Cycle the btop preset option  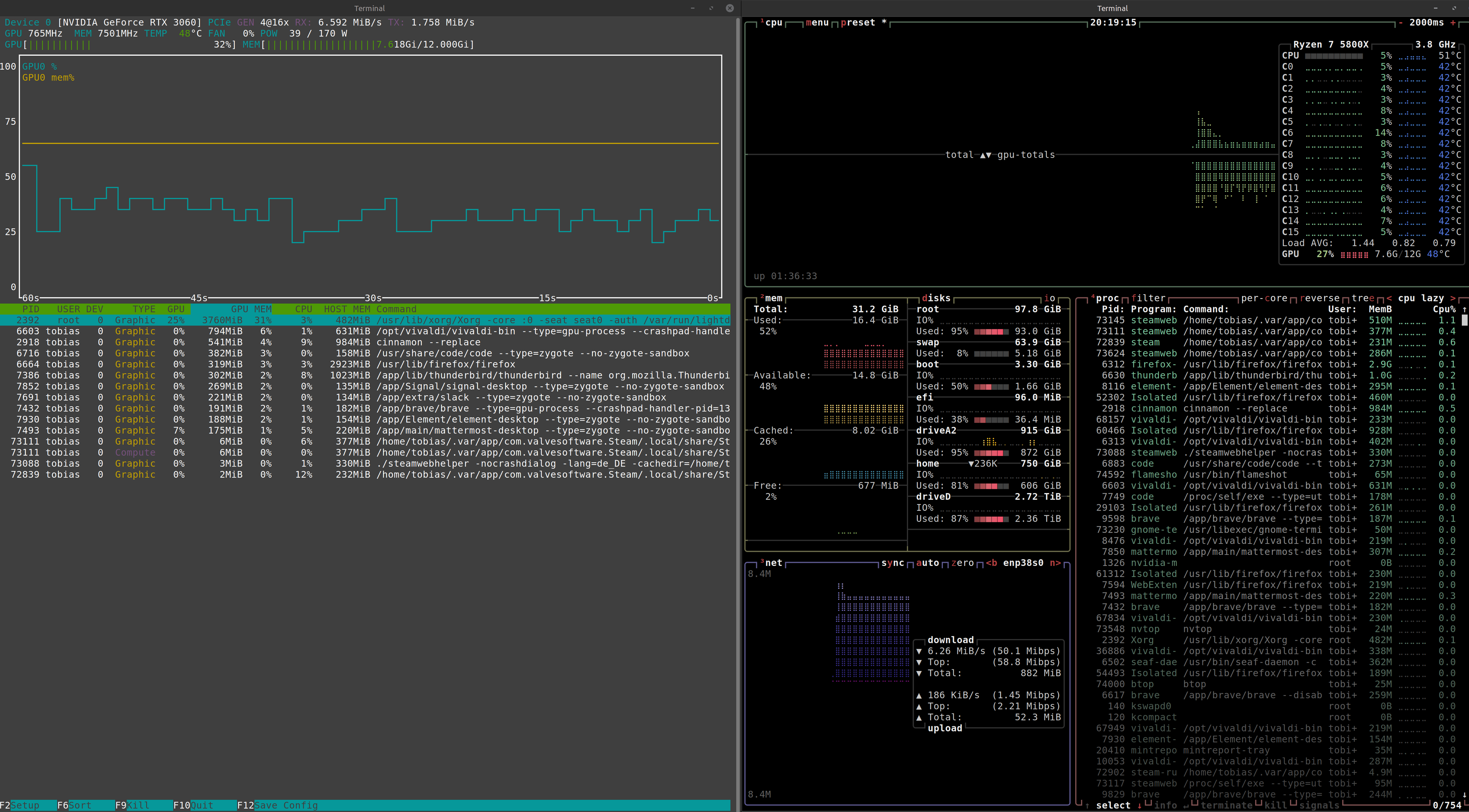tap(858, 23)
